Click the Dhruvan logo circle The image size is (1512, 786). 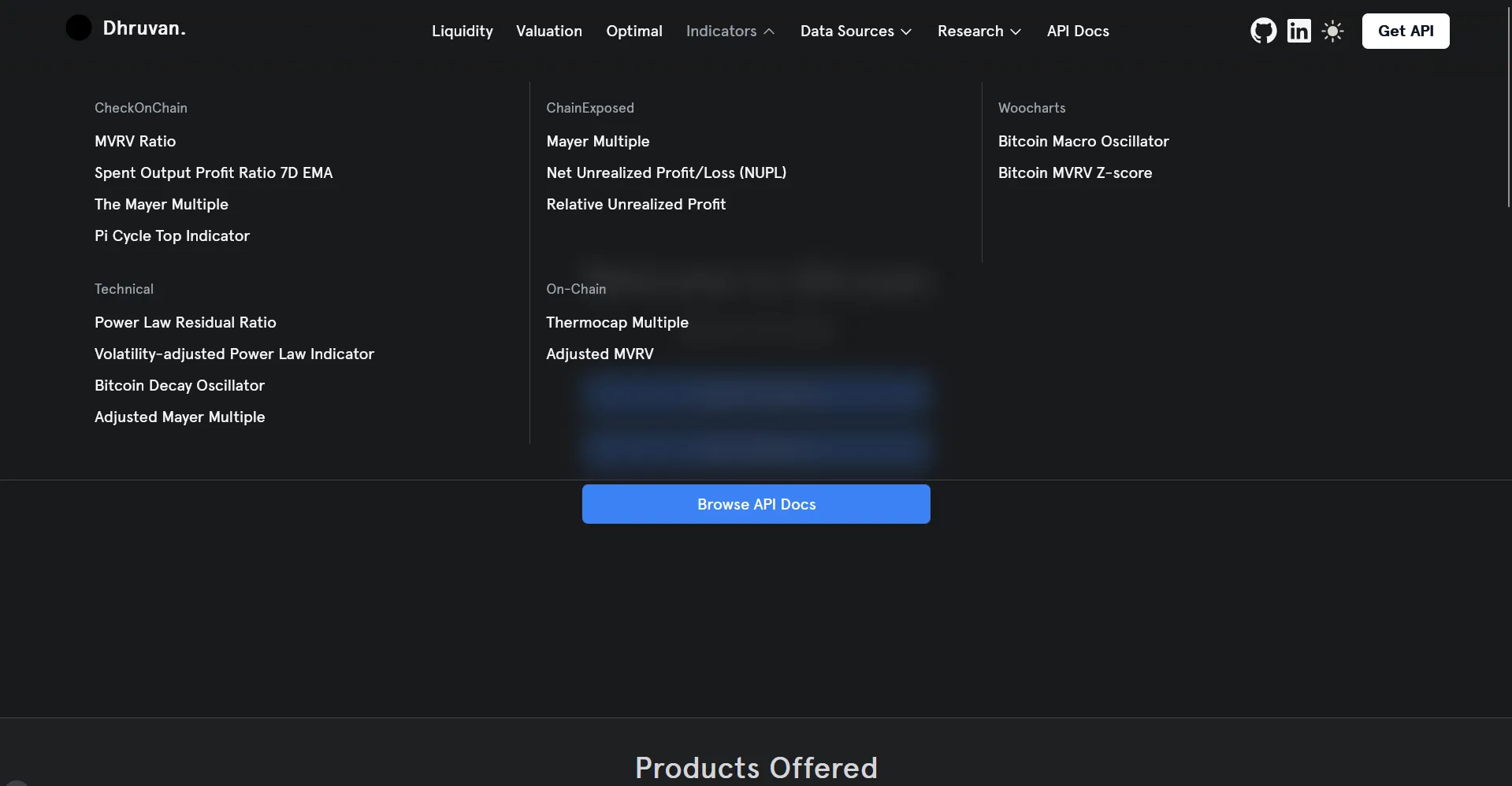(x=78, y=27)
